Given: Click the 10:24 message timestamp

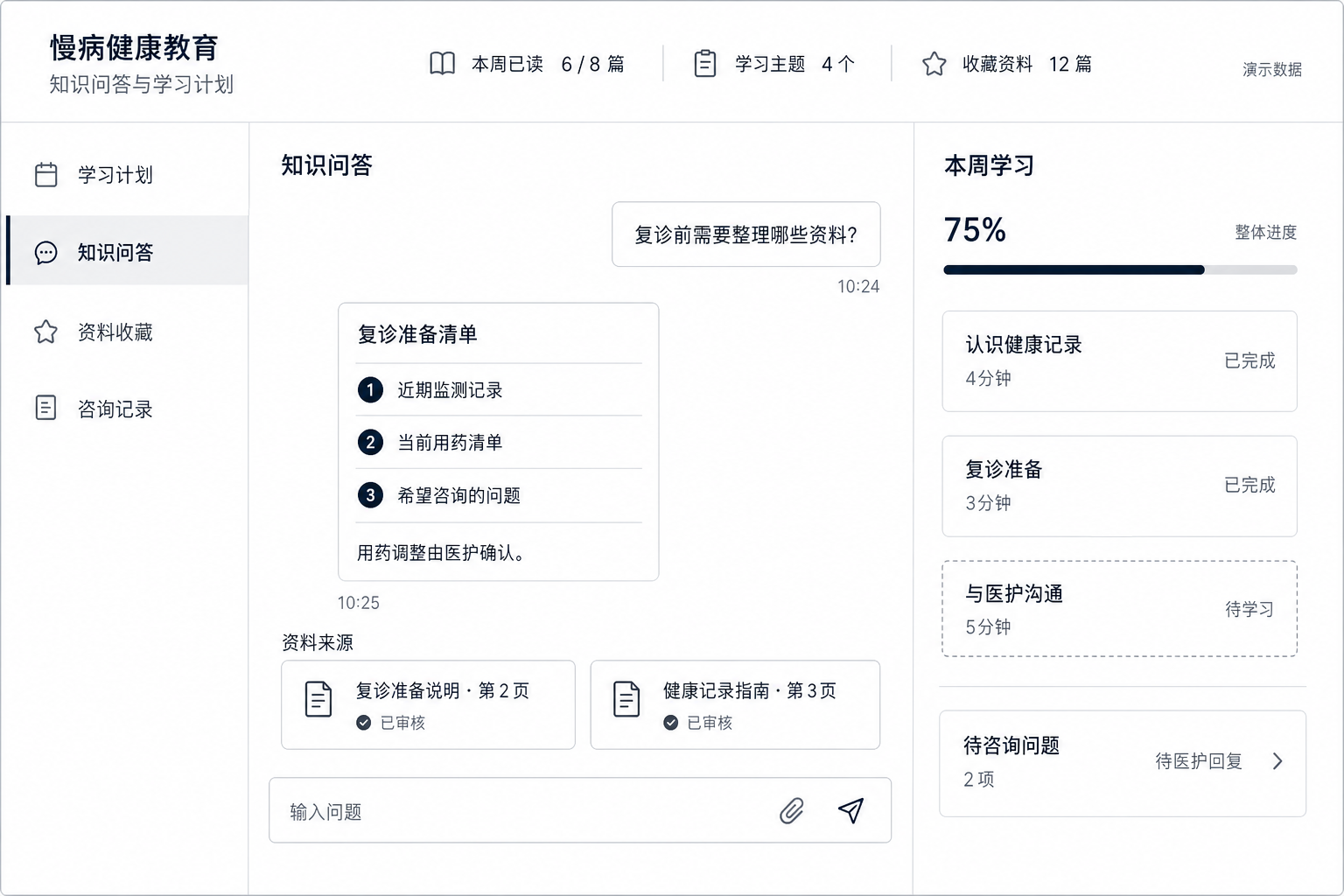Looking at the screenshot, I should click(x=858, y=286).
